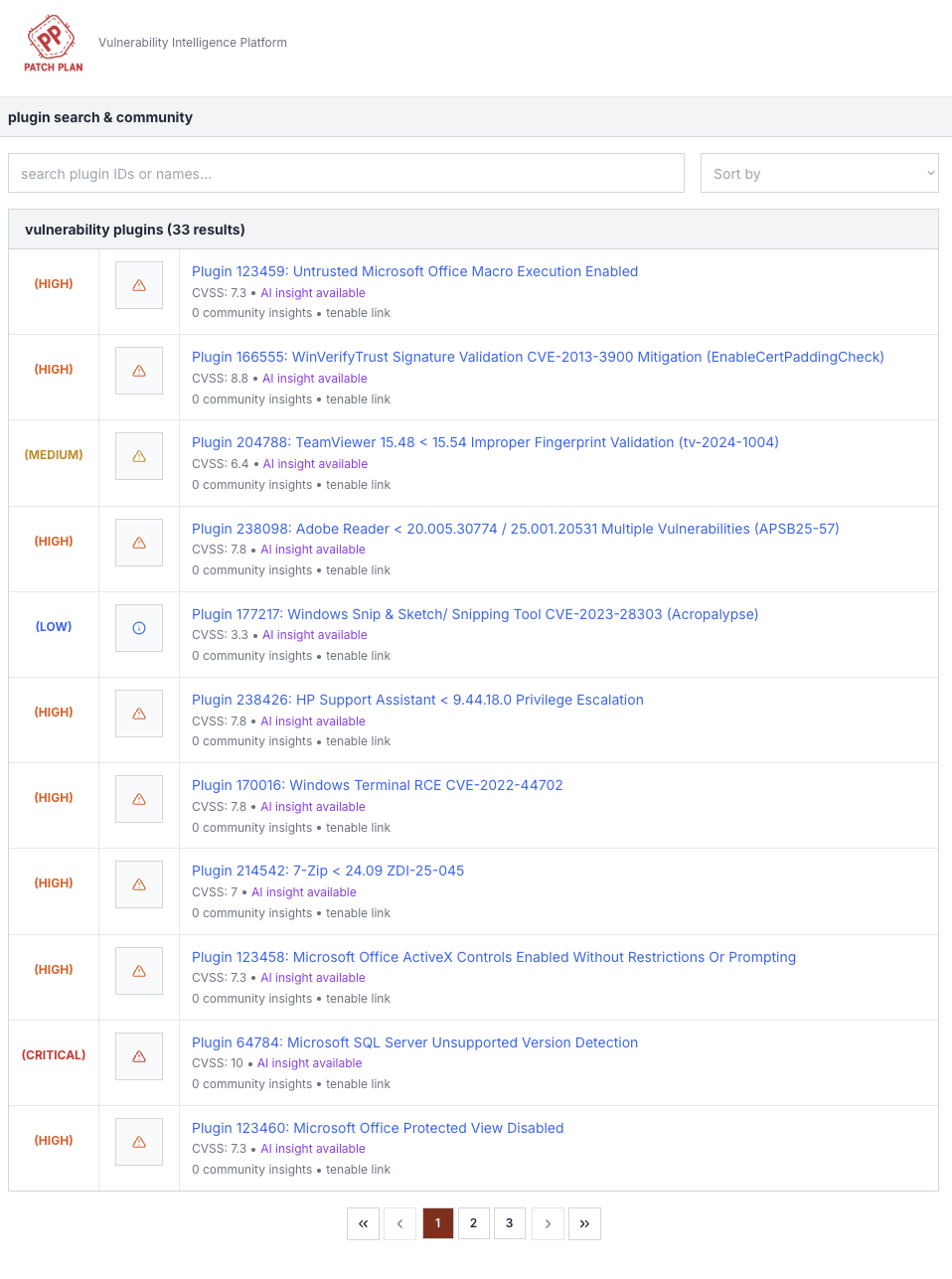Select warning icon for Plugin 204788 TeamViewer row
Viewport: 952px width, 1279px height.
(139, 456)
